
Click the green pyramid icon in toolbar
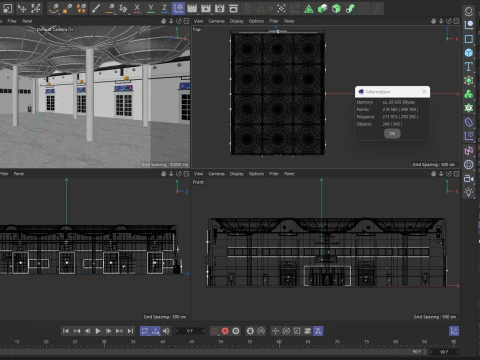pos(309,8)
